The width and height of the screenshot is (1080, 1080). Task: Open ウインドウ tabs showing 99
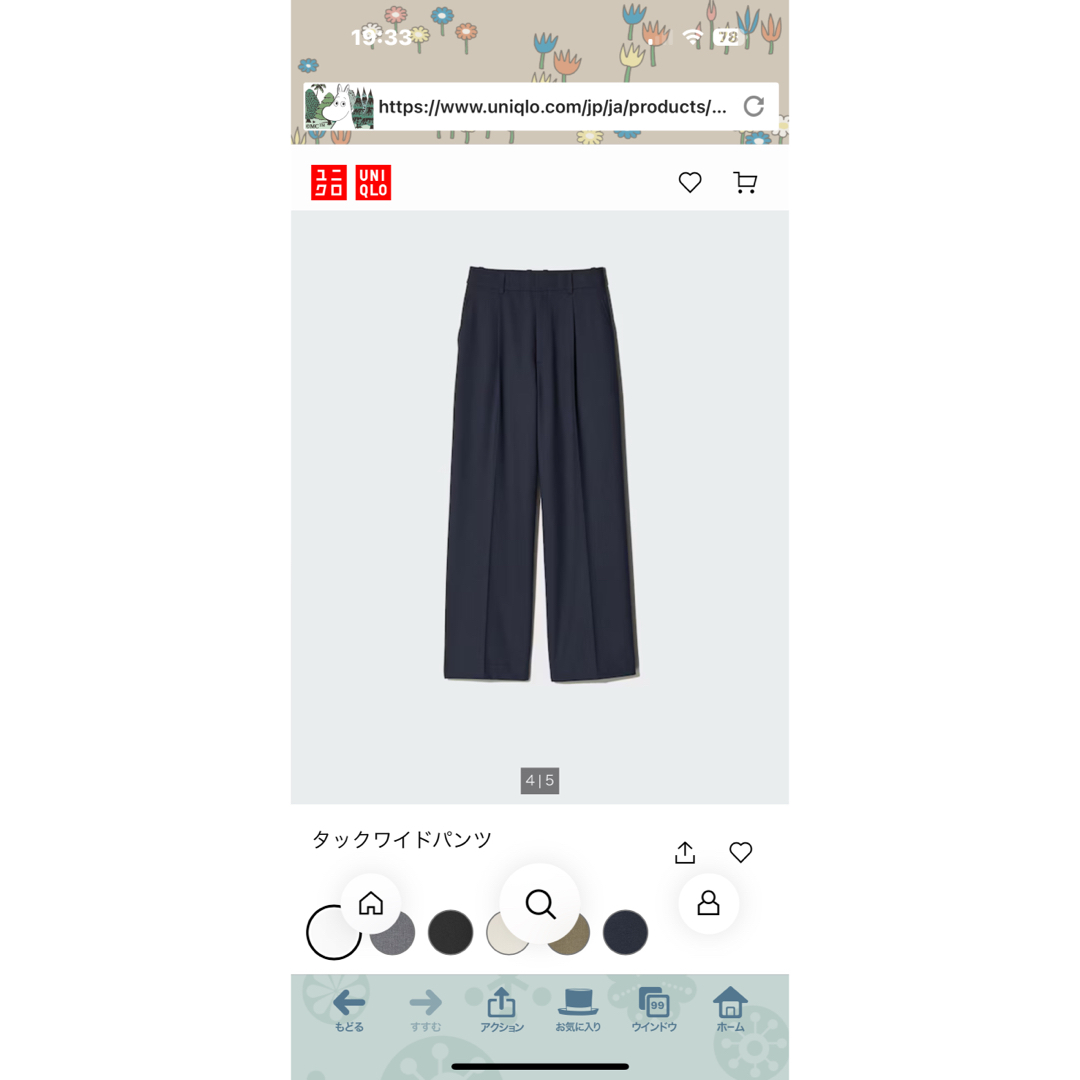(654, 1009)
